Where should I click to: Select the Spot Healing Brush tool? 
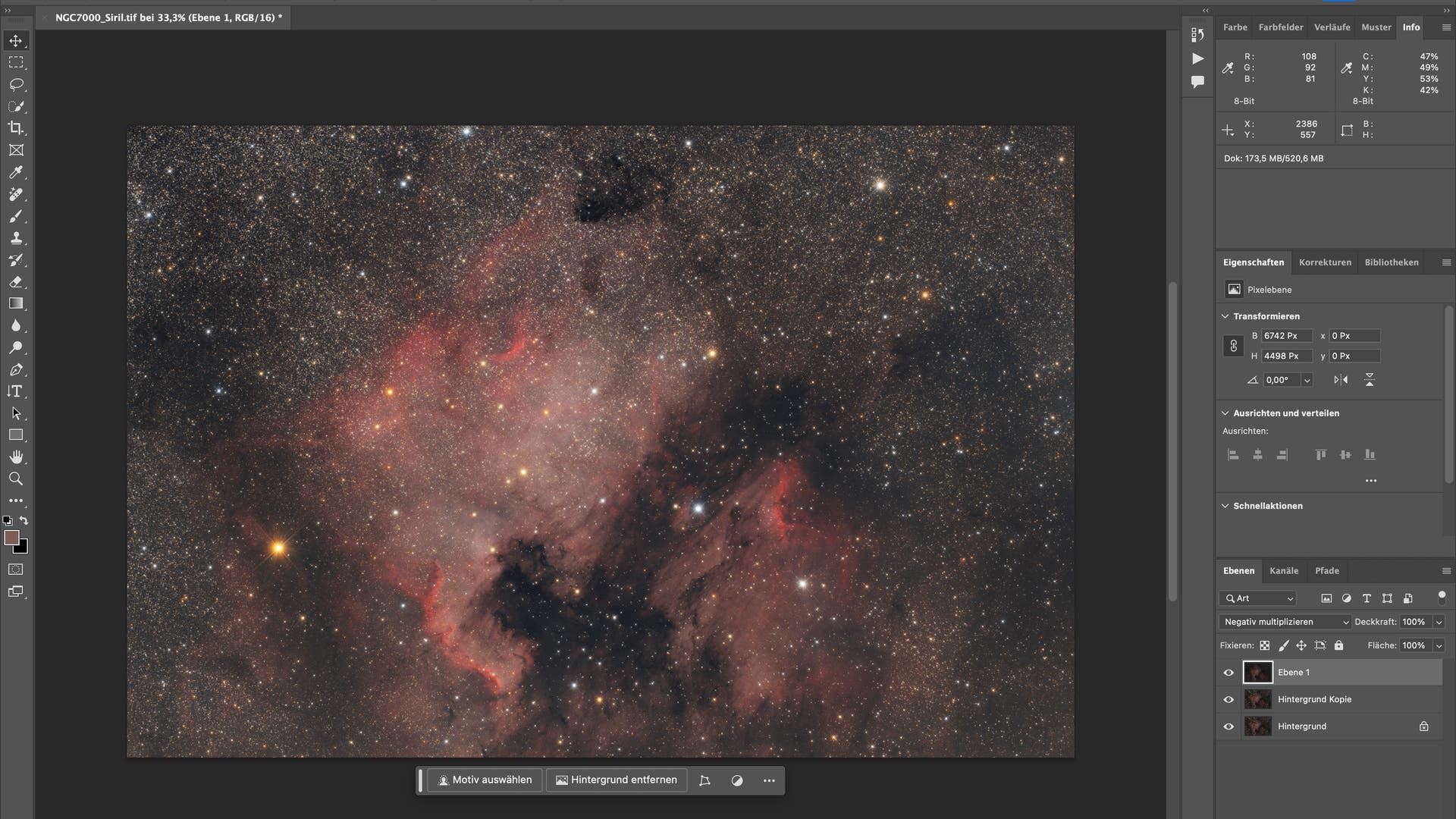coord(16,194)
